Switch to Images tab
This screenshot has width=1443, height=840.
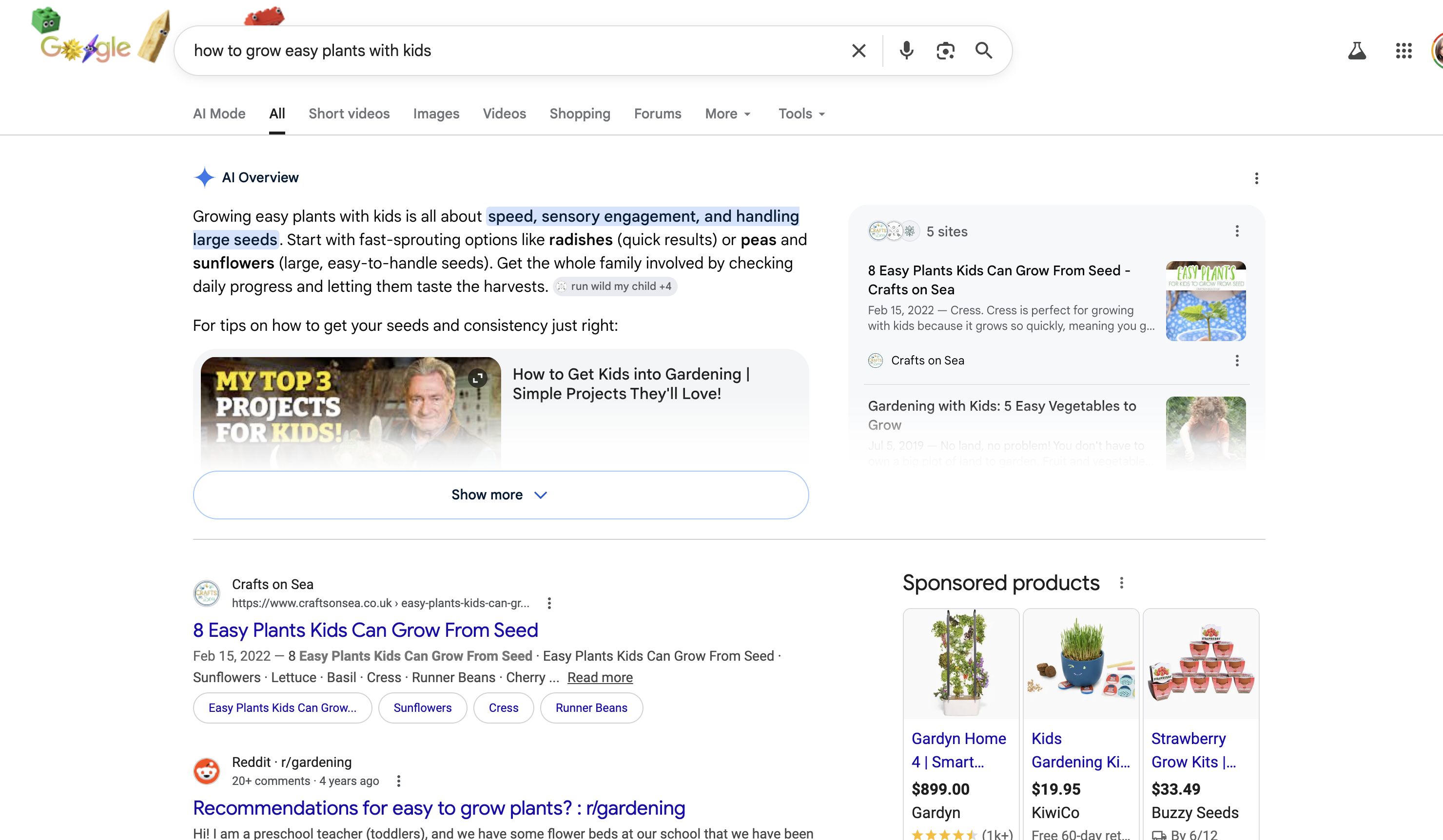436,114
